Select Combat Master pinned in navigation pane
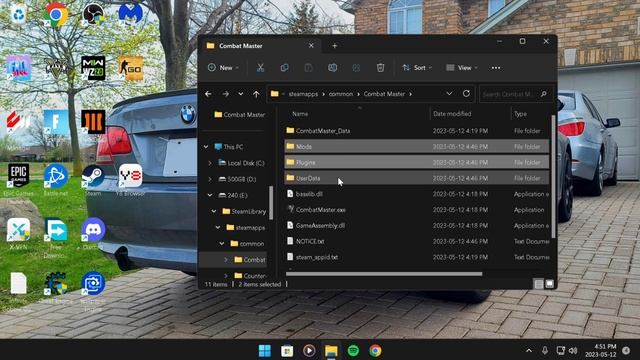Screen dimensions: 640x360 pos(240,115)
